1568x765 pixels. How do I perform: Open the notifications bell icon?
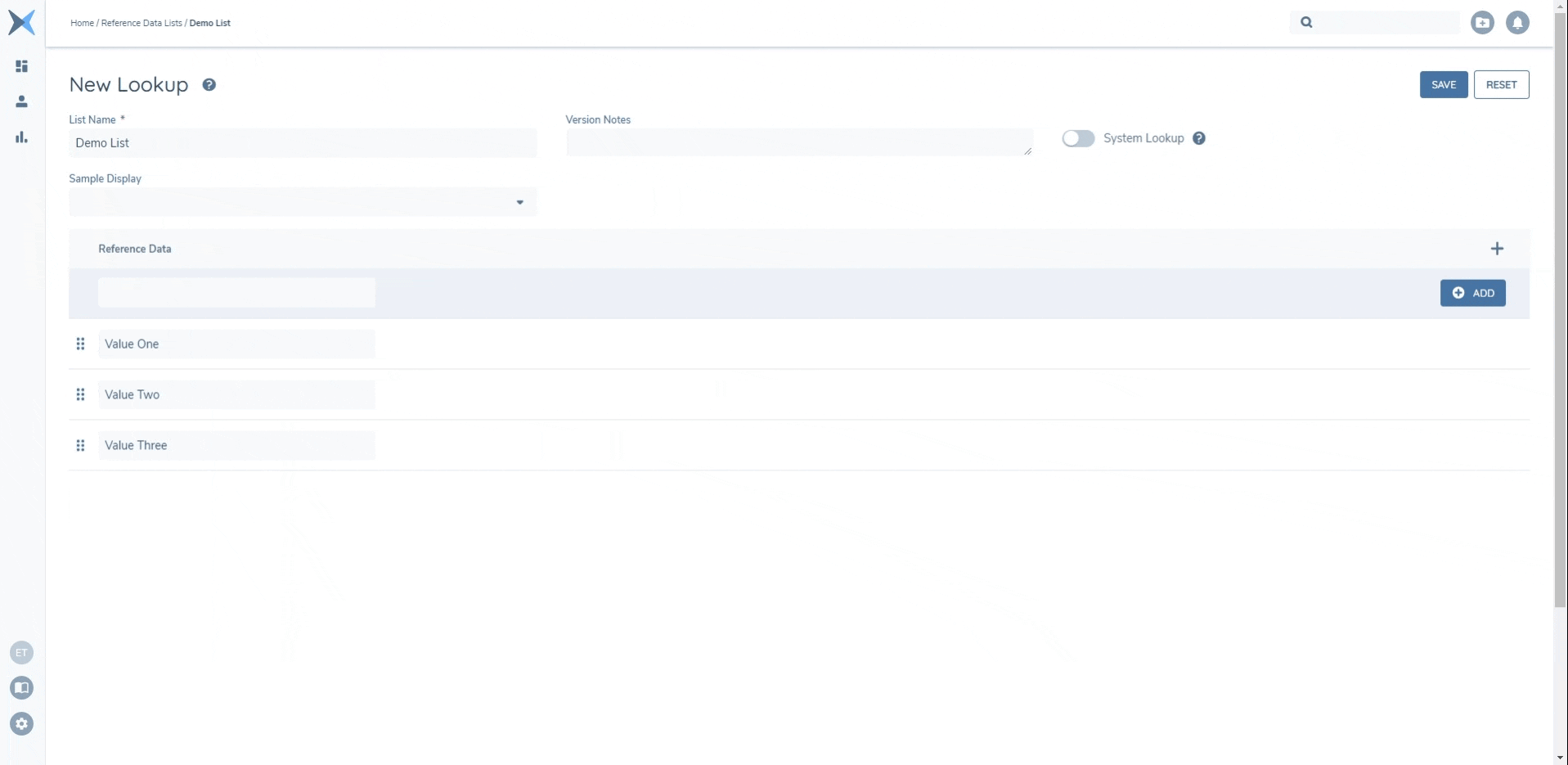coord(1517,23)
